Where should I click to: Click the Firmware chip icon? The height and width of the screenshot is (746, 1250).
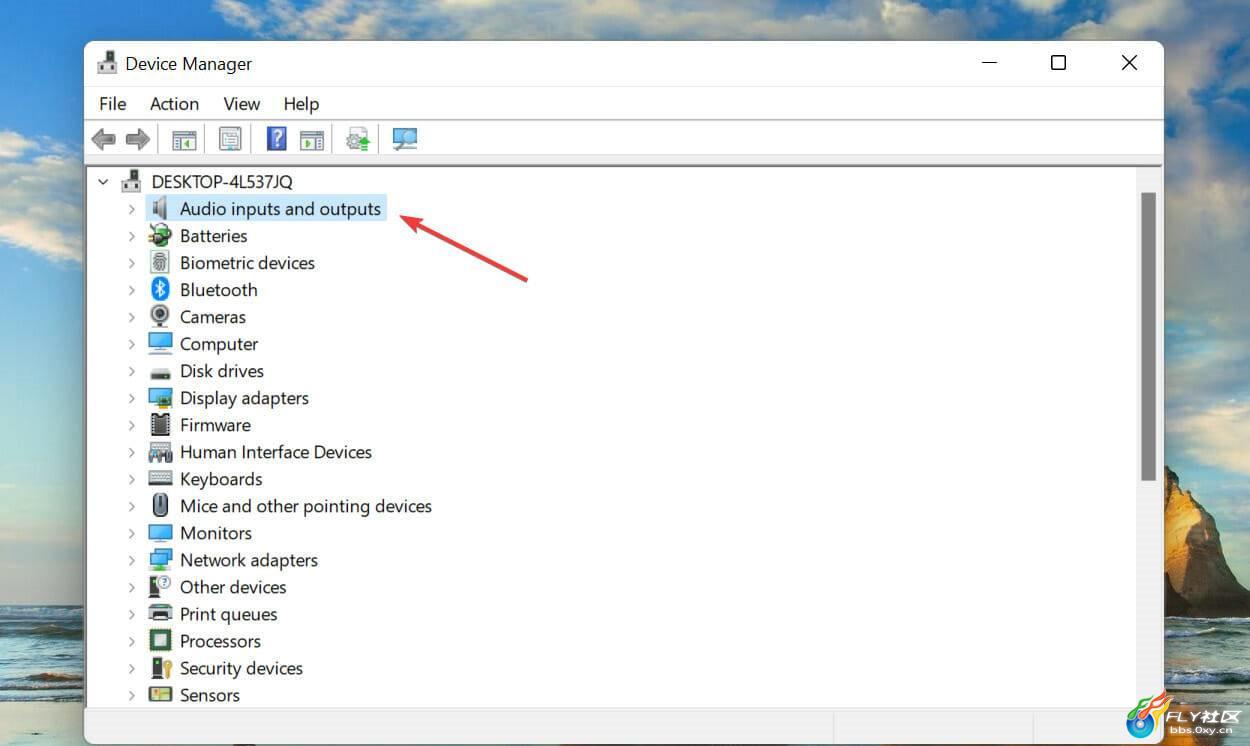(160, 424)
